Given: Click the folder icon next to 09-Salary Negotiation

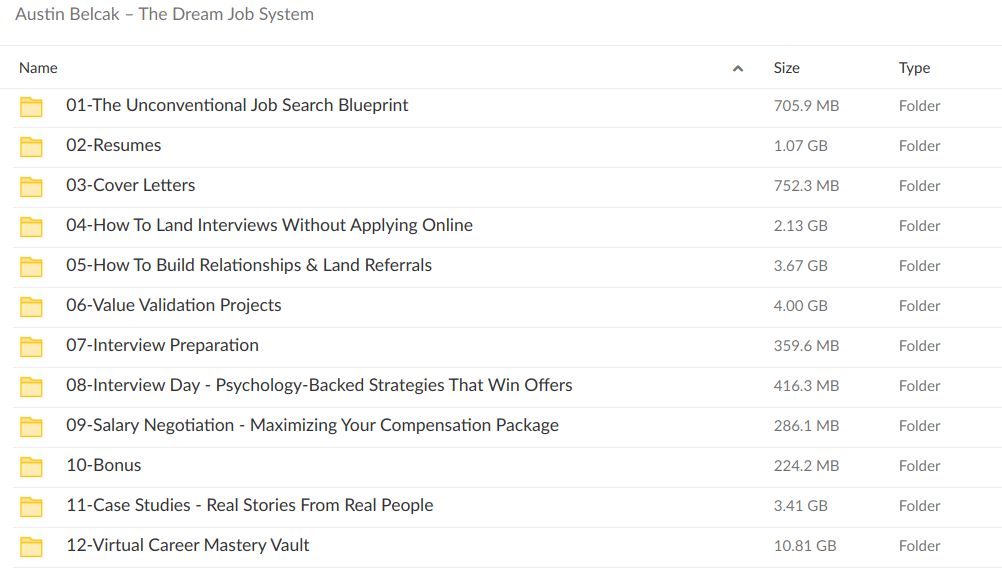Looking at the screenshot, I should [31, 426].
